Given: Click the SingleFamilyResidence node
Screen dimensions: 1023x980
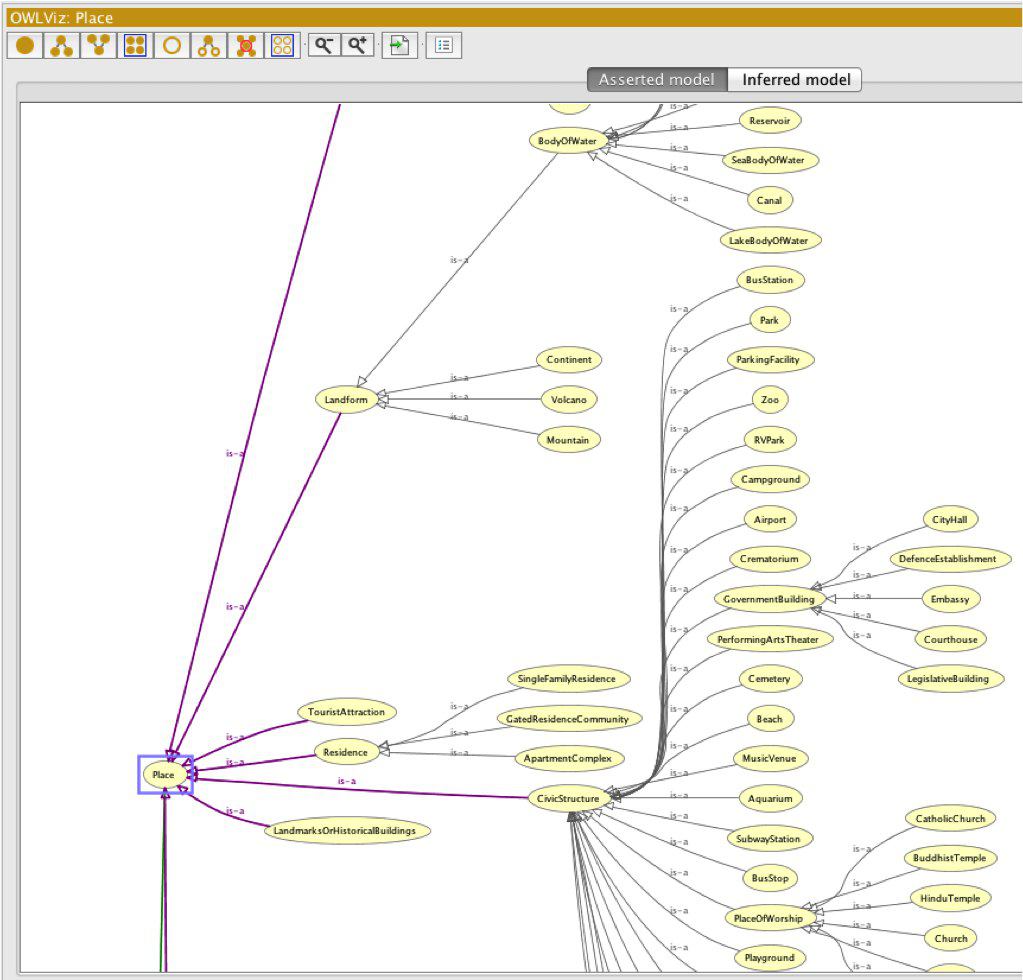Looking at the screenshot, I should tap(567, 679).
